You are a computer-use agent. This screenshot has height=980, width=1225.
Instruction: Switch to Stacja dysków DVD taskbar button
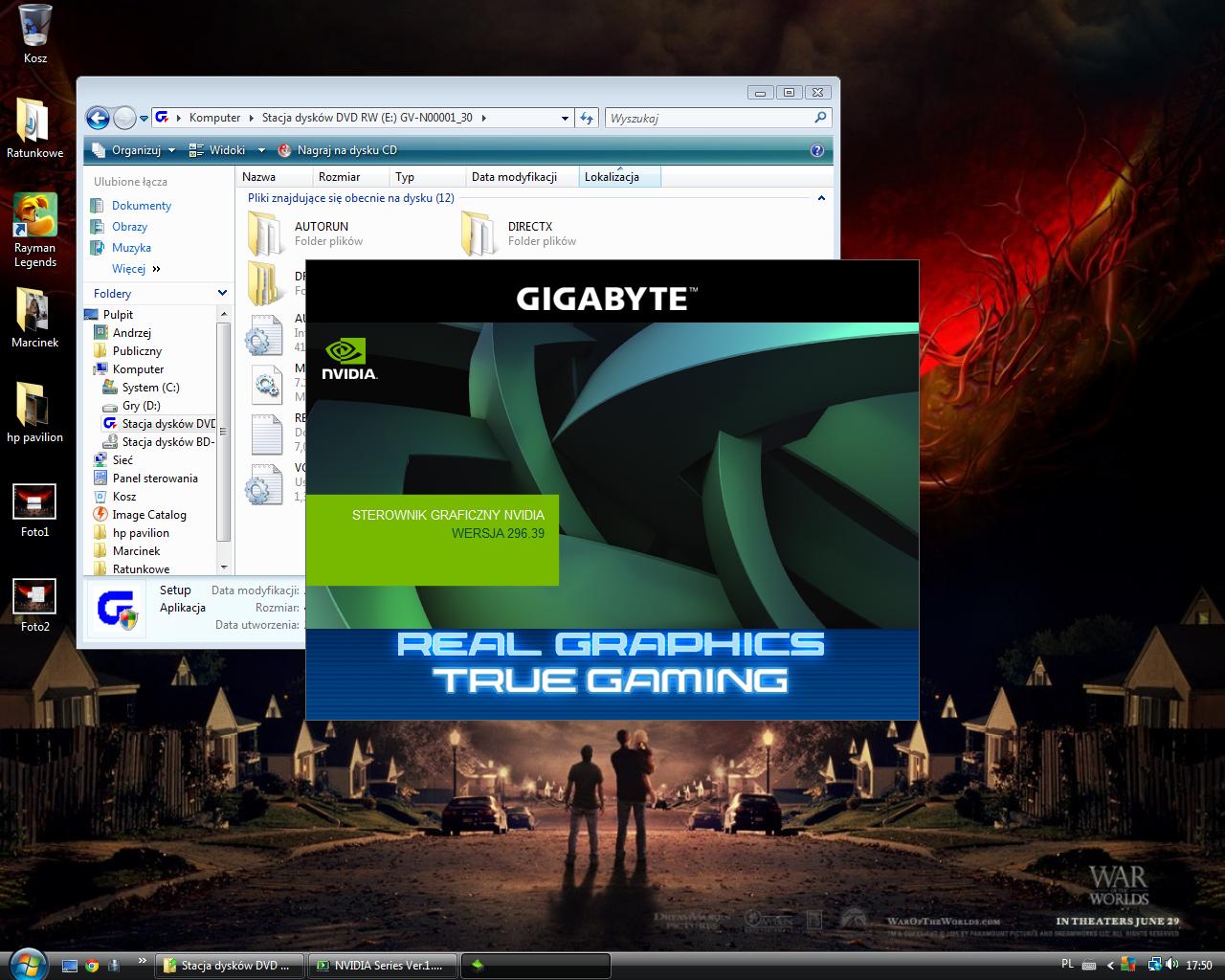(x=231, y=966)
